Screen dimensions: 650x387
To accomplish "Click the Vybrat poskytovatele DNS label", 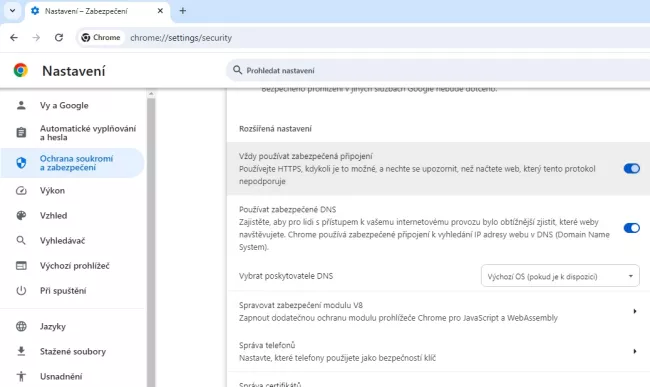I will pyautogui.click(x=286, y=276).
